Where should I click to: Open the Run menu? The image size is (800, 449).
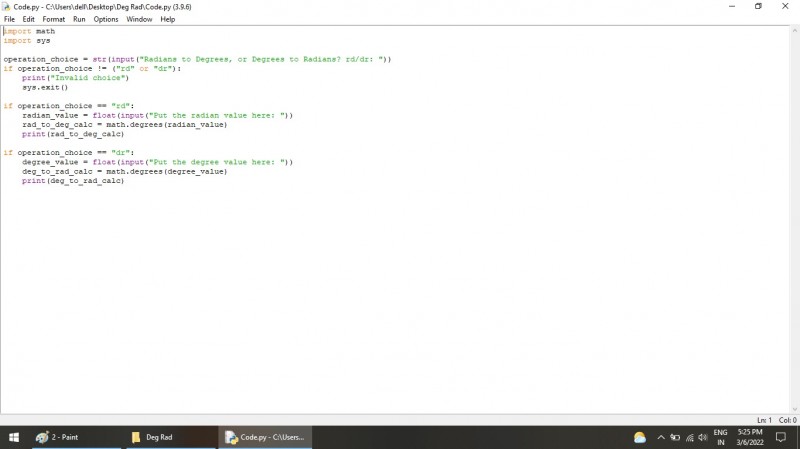(79, 19)
